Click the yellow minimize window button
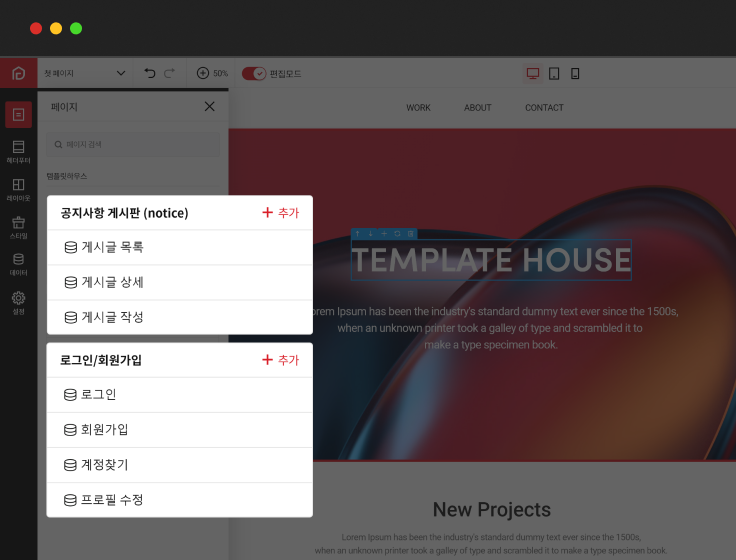 [x=56, y=29]
